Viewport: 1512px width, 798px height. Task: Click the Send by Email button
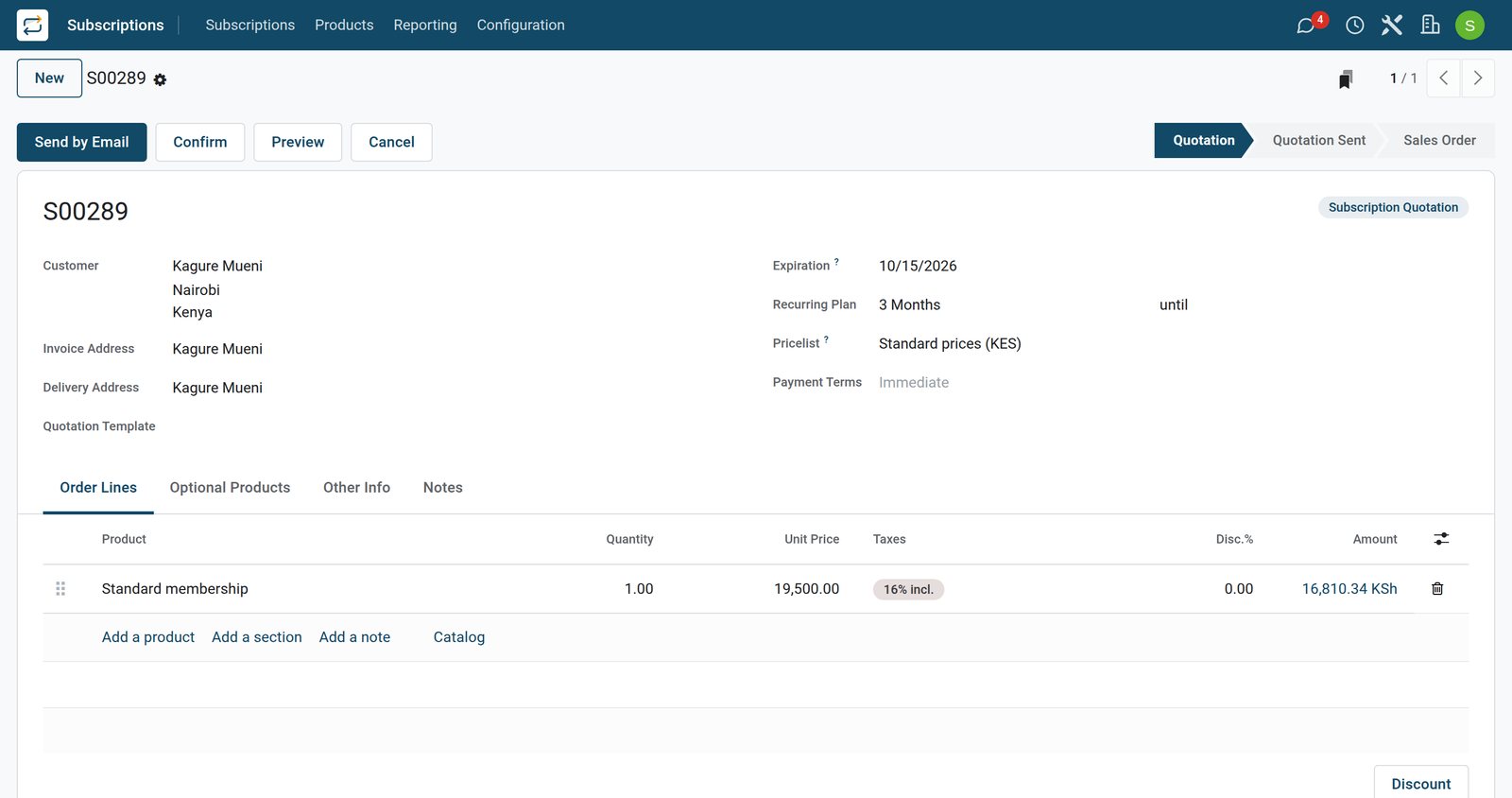(x=82, y=142)
